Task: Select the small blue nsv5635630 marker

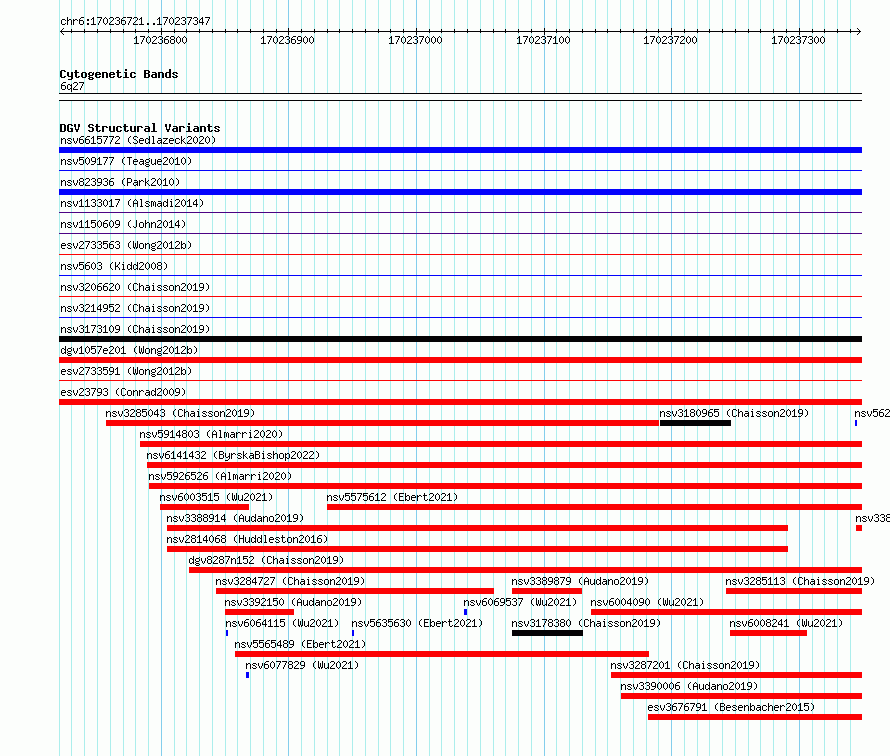Action: pyautogui.click(x=353, y=633)
